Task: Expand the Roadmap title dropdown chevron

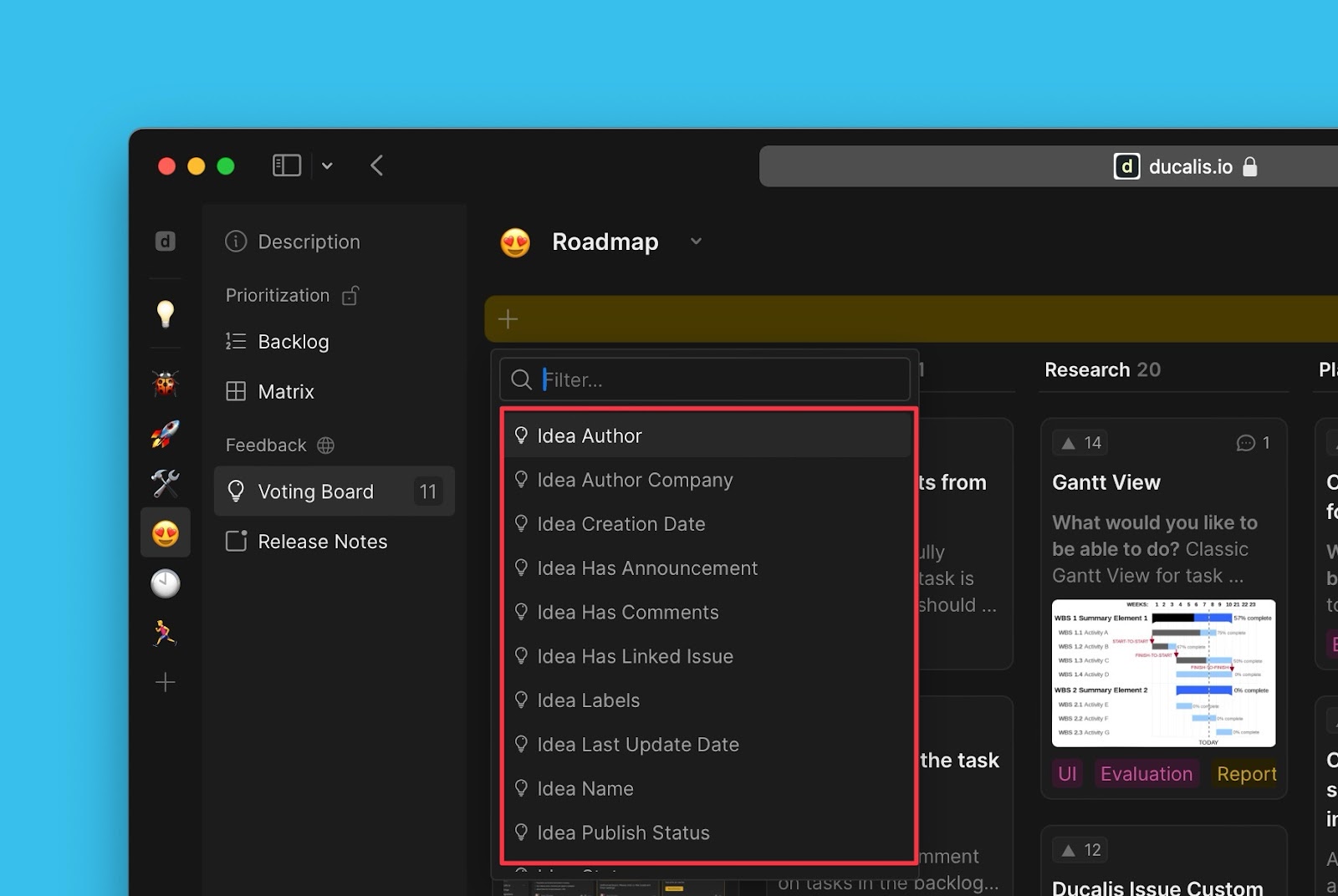Action: tap(696, 242)
